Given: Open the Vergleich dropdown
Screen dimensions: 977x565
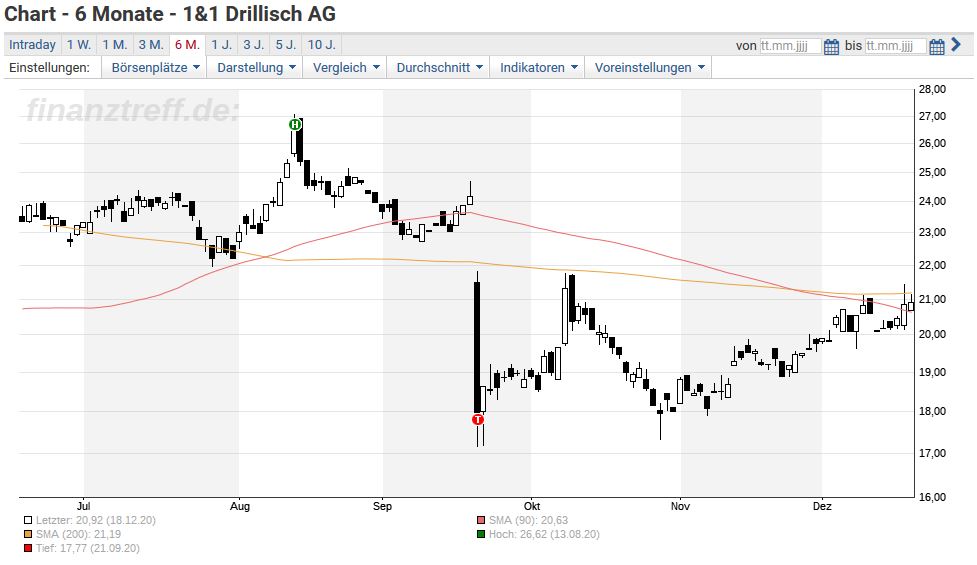Looking at the screenshot, I should point(346,67).
